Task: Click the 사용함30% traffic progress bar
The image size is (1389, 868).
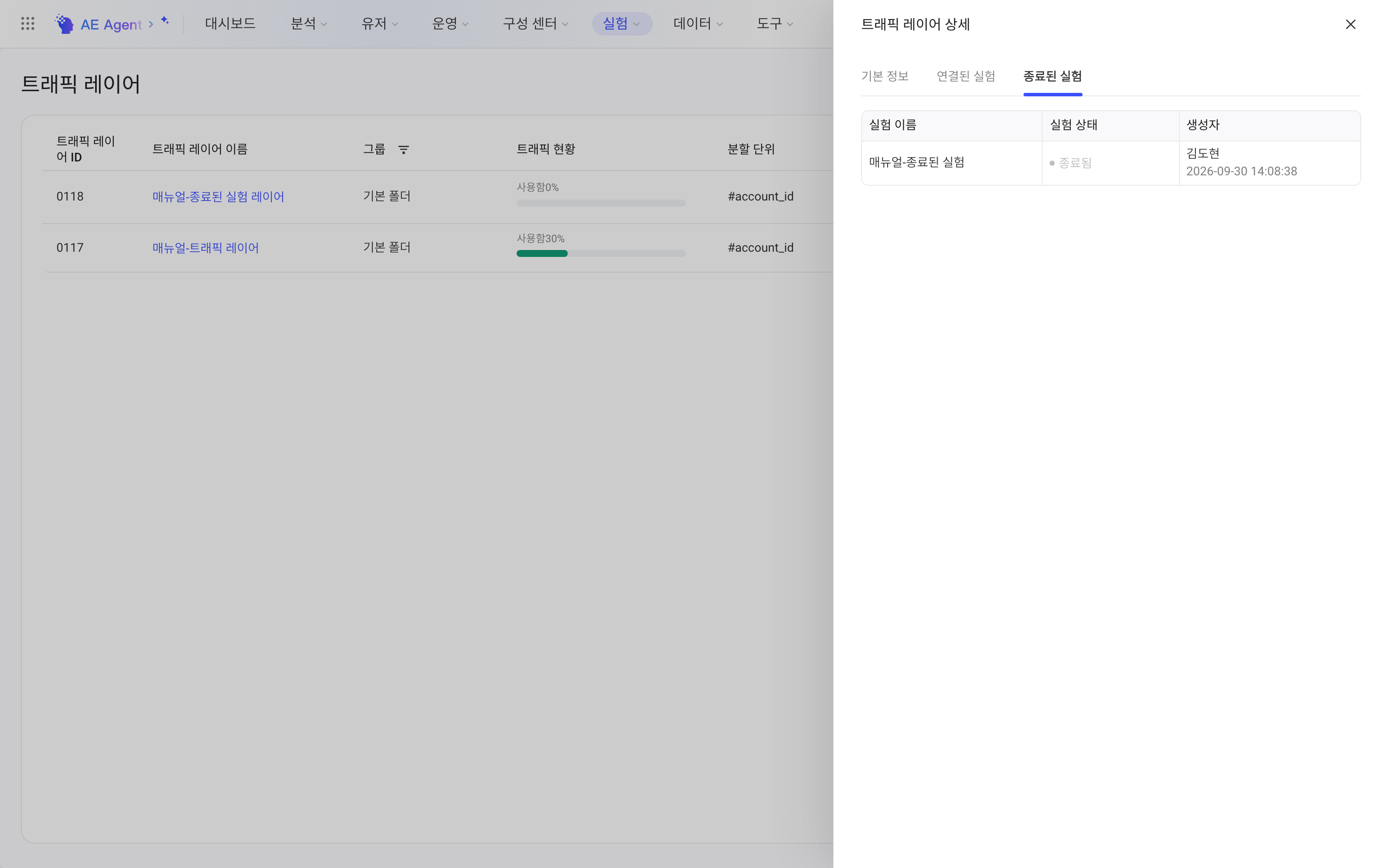Action: [601, 253]
